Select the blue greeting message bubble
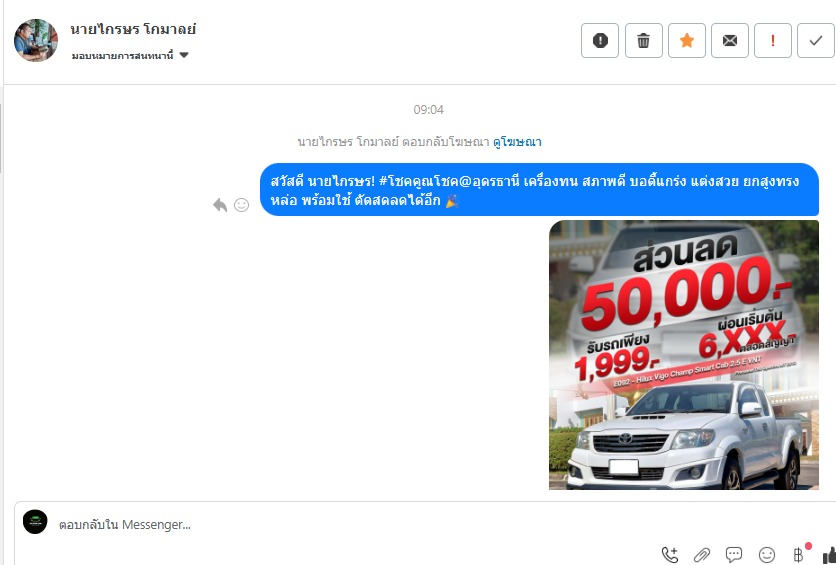This screenshot has height=565, width=836. coord(540,190)
